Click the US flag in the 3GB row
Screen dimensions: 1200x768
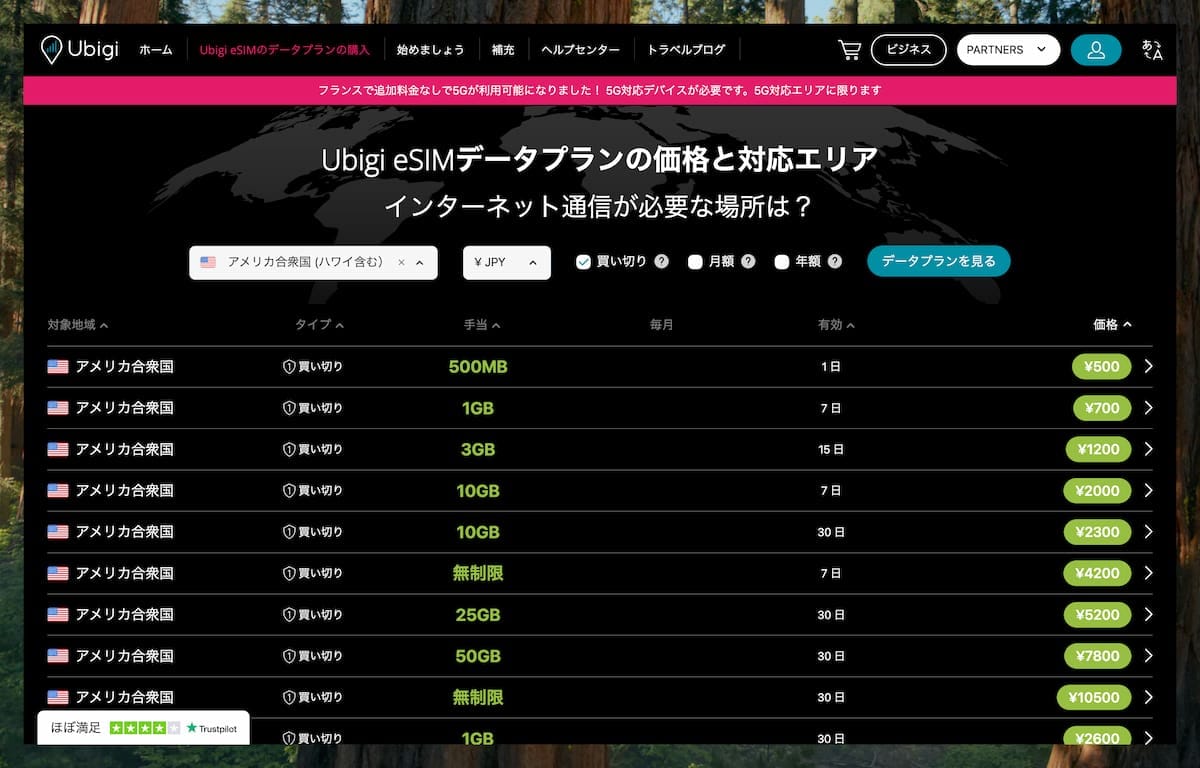[58, 449]
